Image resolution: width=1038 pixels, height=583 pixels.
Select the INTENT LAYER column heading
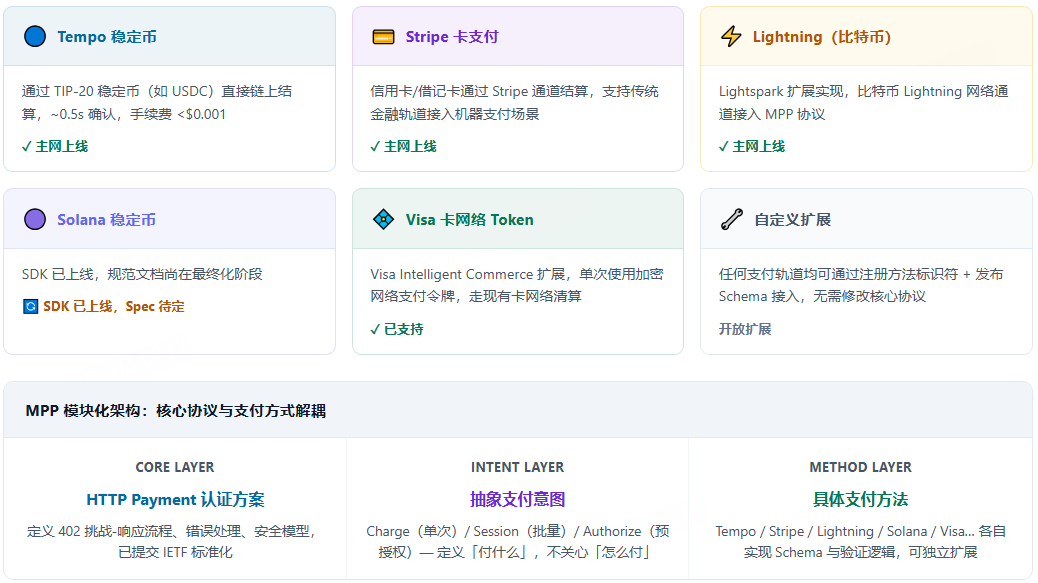click(x=517, y=467)
